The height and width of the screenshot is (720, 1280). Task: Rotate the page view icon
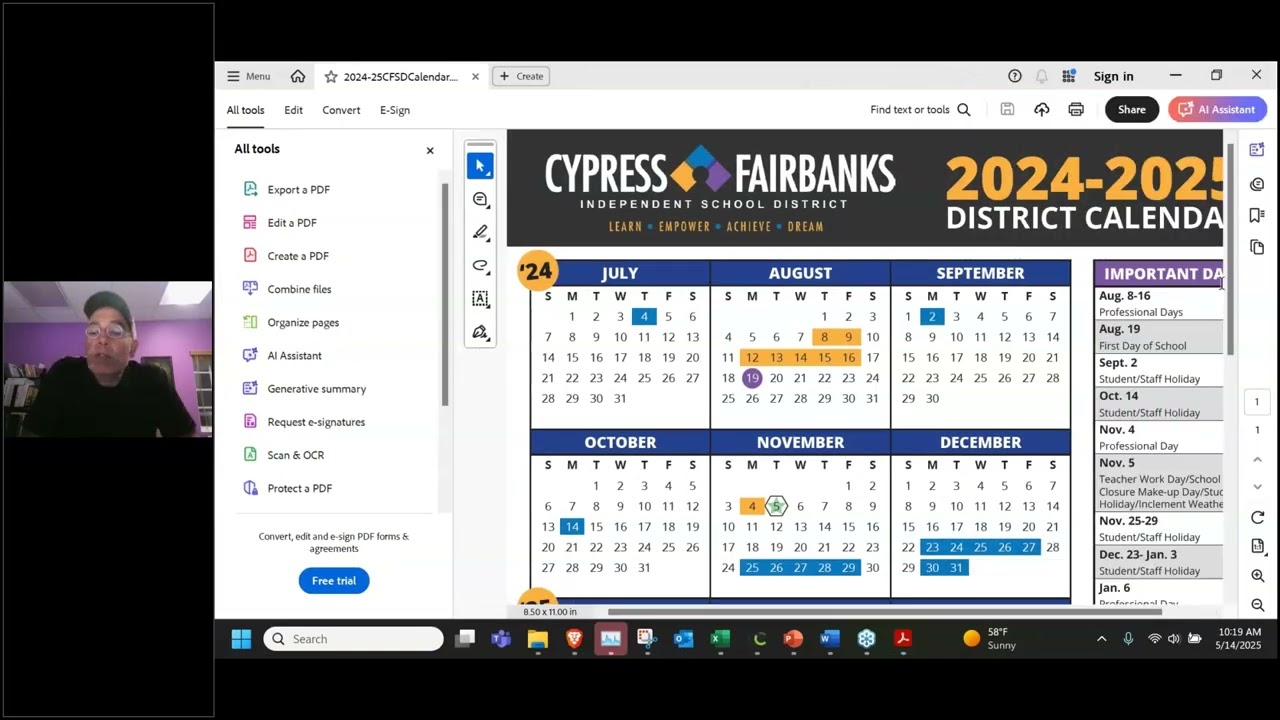tap(1257, 517)
